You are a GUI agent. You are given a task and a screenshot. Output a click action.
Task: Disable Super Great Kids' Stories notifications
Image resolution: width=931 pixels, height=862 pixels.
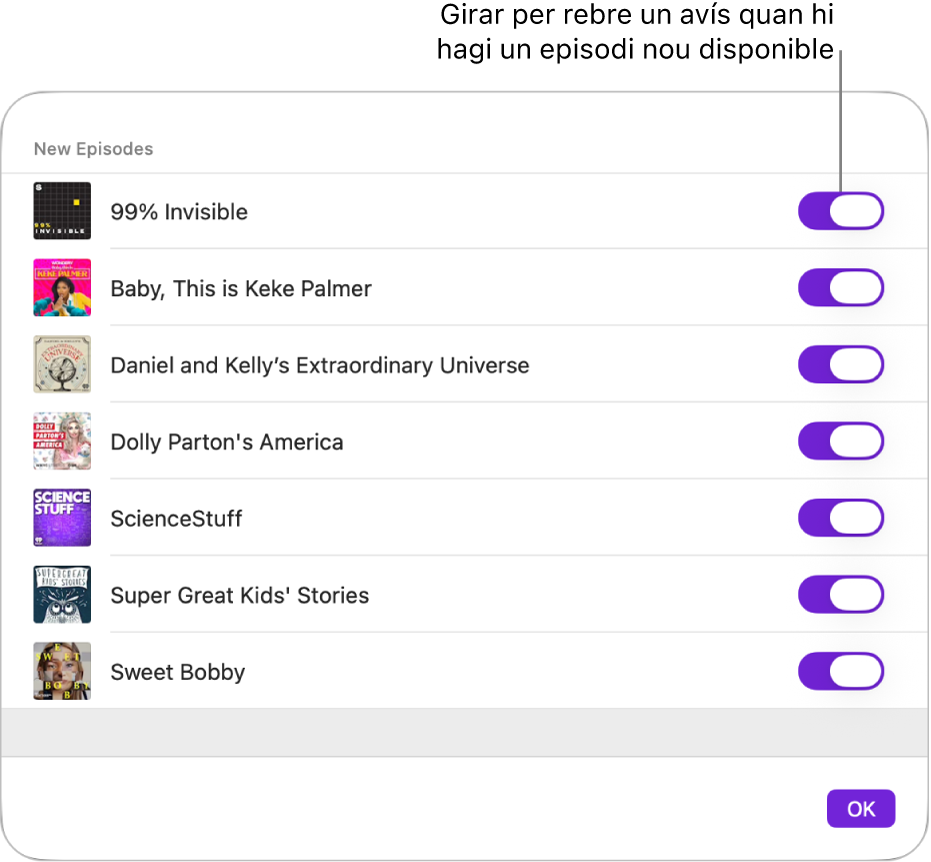(x=840, y=594)
